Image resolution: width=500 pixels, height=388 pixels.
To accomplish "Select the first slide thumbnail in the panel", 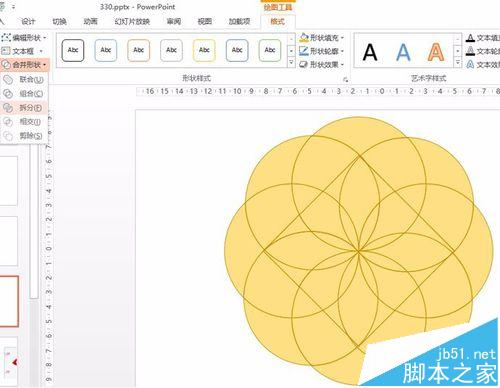I will click(8, 181).
